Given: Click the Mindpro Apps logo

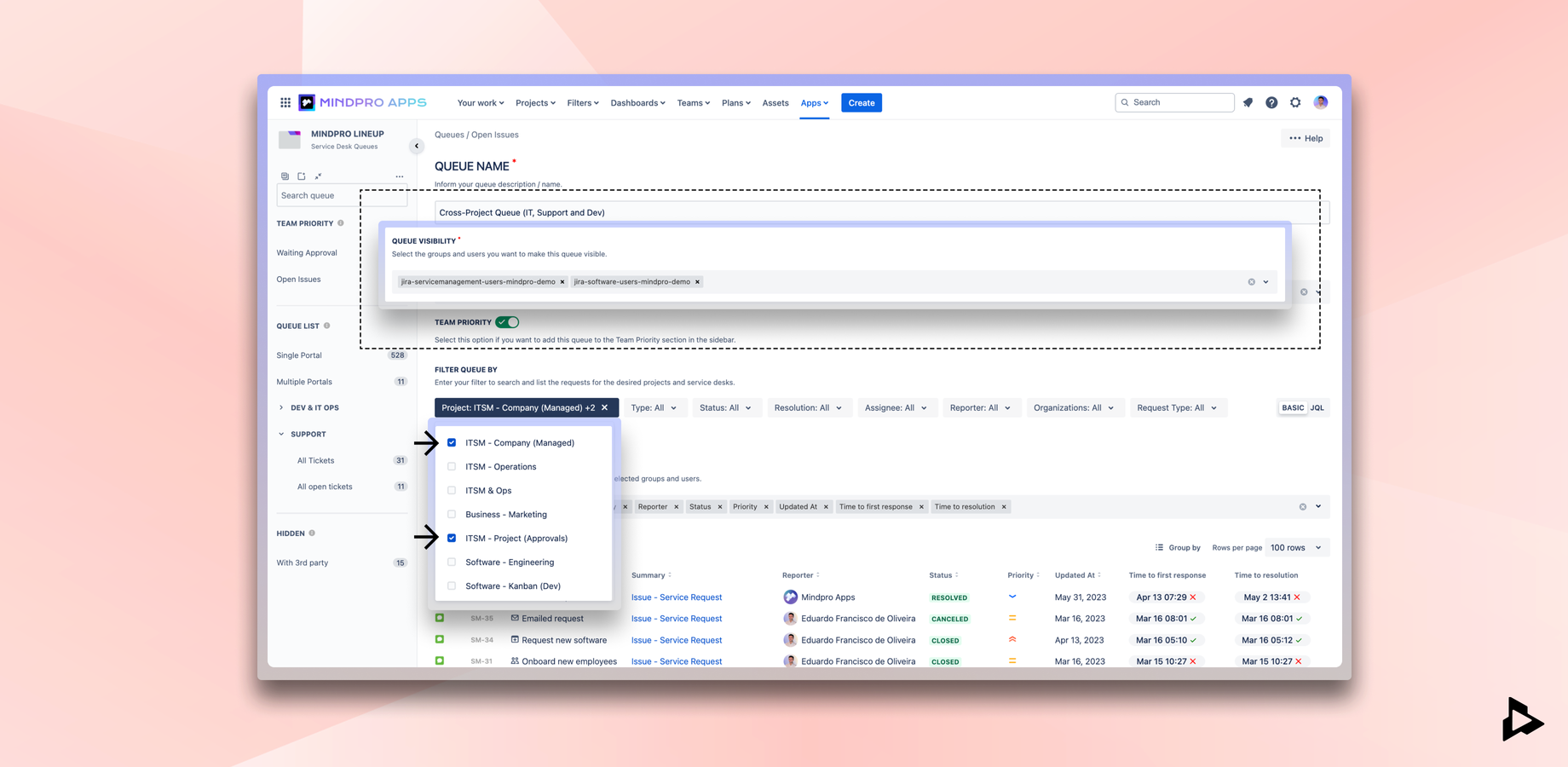Looking at the screenshot, I should [362, 102].
